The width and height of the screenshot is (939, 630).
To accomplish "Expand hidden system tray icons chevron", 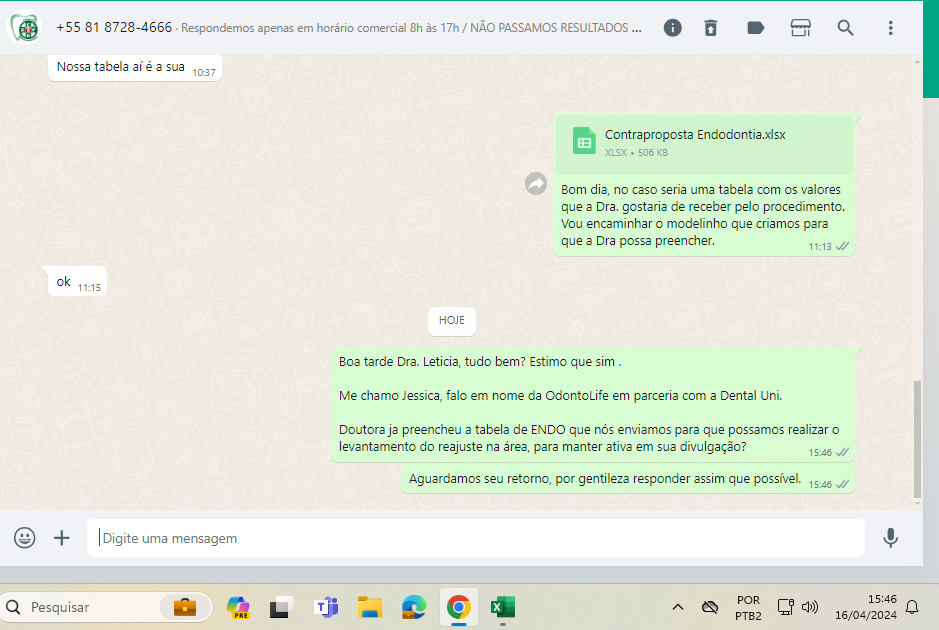I will point(678,607).
